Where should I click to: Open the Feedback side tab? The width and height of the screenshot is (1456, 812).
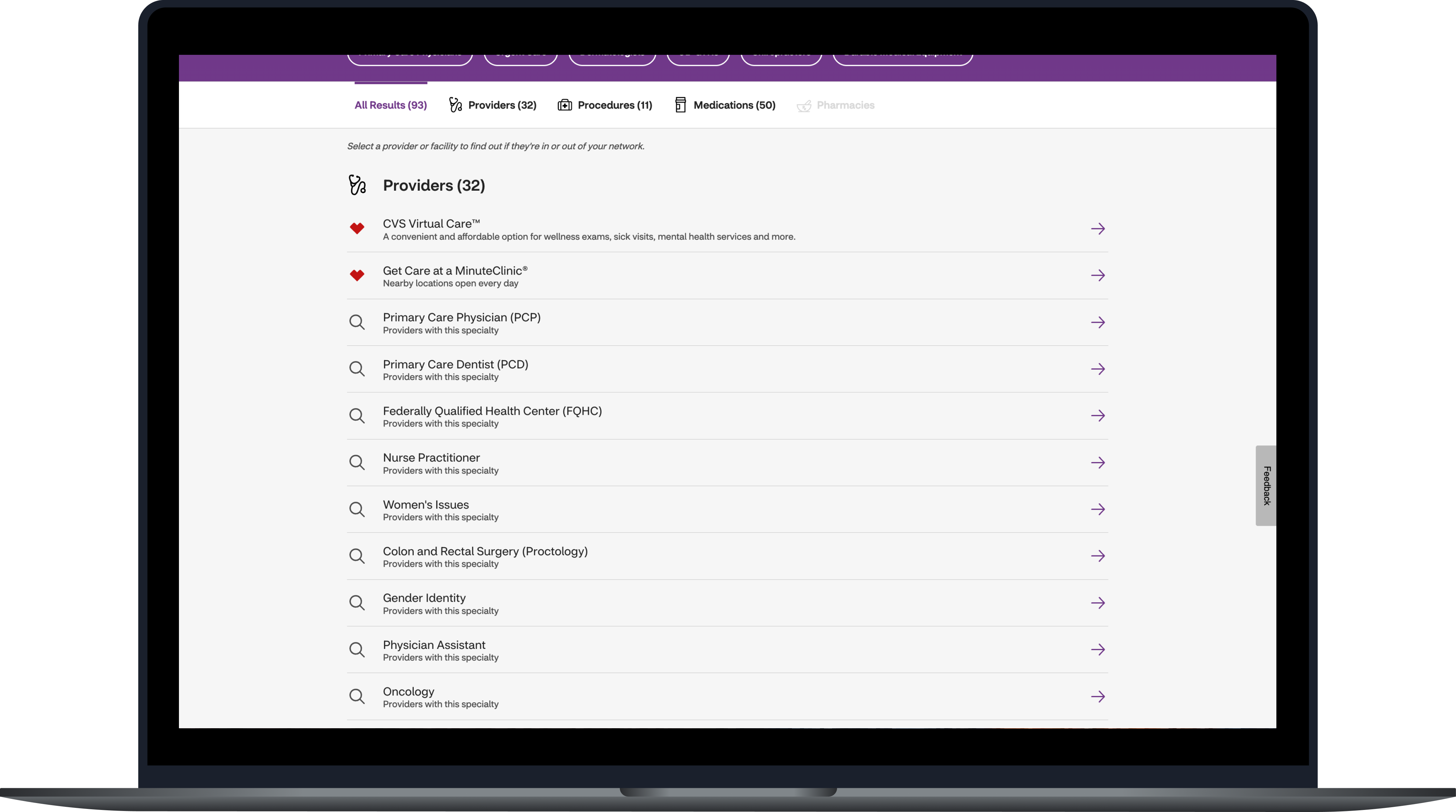click(1266, 485)
